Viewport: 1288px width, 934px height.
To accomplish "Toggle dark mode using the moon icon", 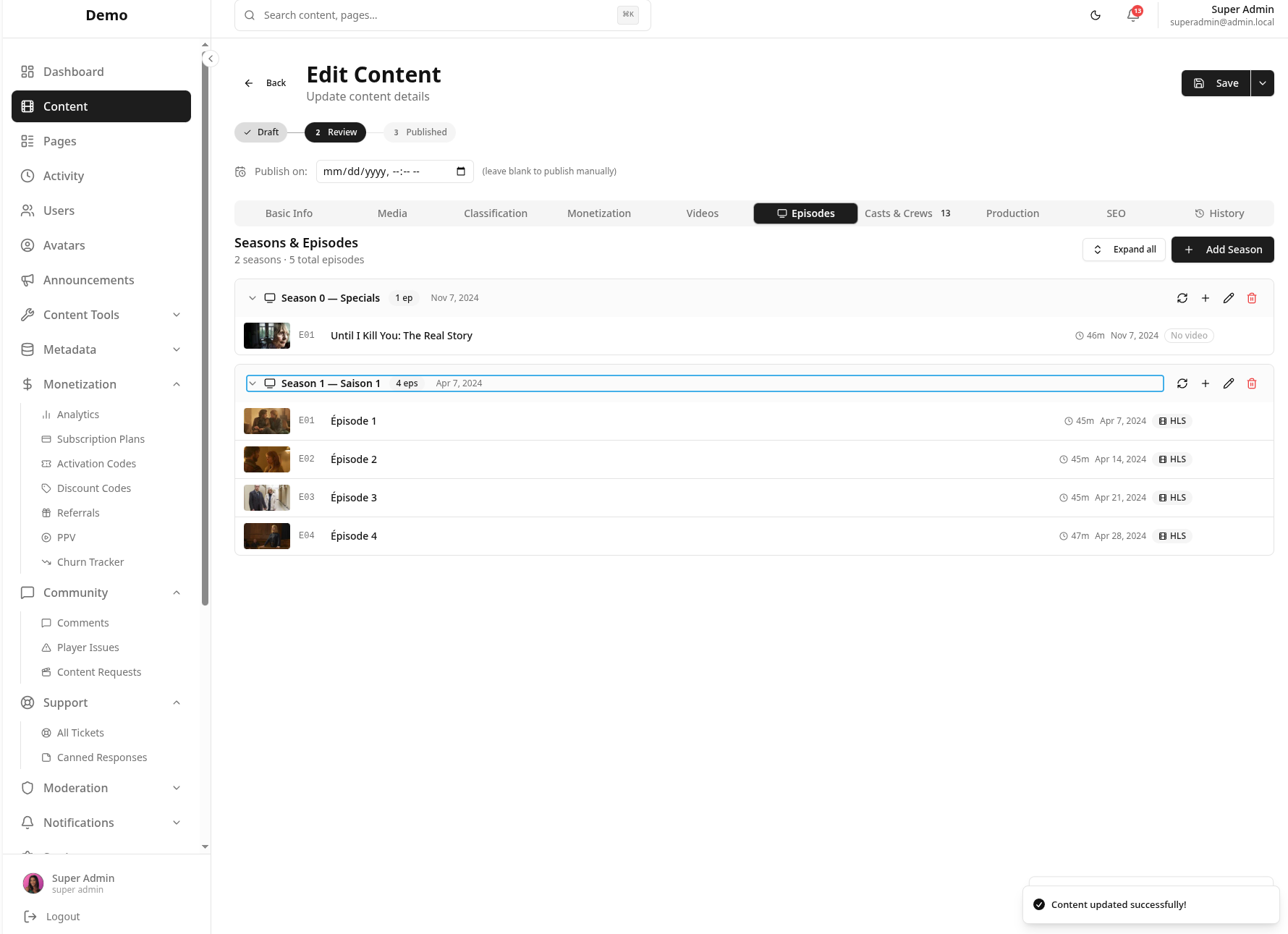I will coord(1095,14).
